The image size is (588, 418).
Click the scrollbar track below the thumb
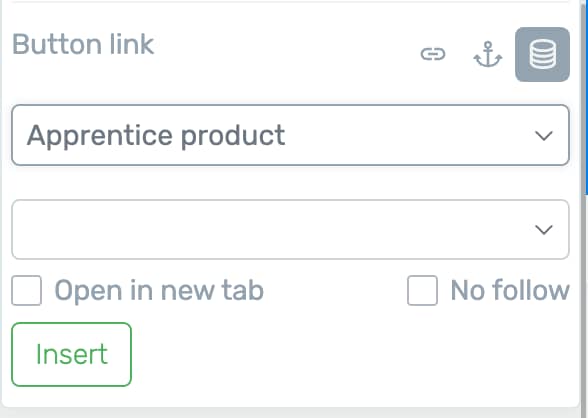pos(586,300)
